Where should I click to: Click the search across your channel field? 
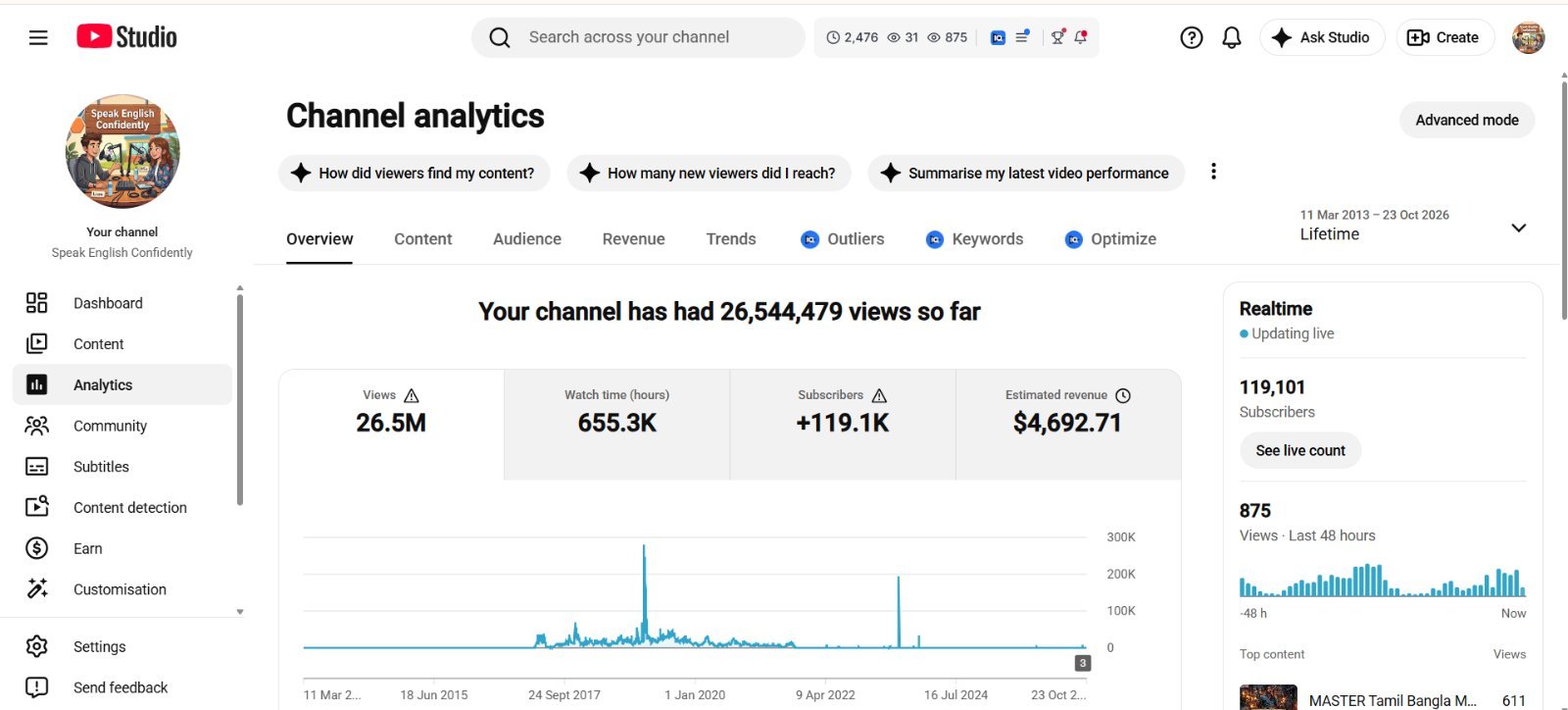(638, 37)
